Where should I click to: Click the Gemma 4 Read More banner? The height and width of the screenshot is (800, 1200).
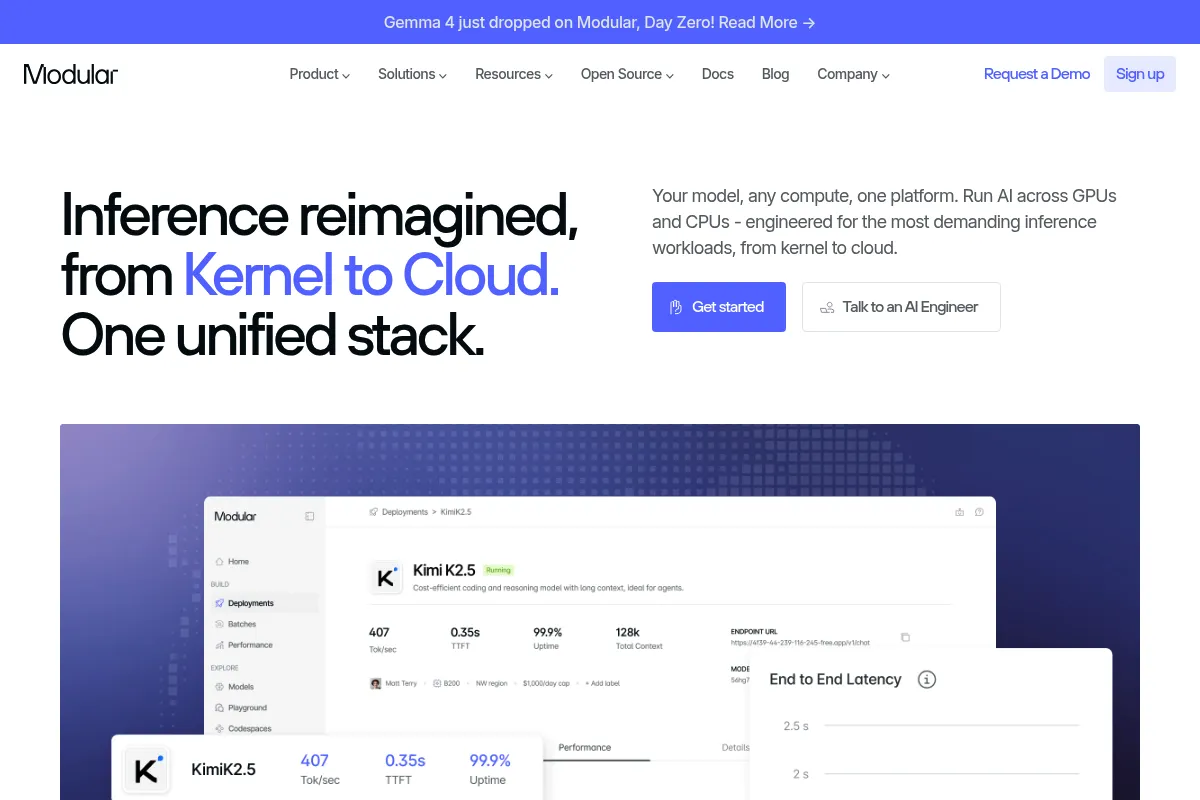600,22
